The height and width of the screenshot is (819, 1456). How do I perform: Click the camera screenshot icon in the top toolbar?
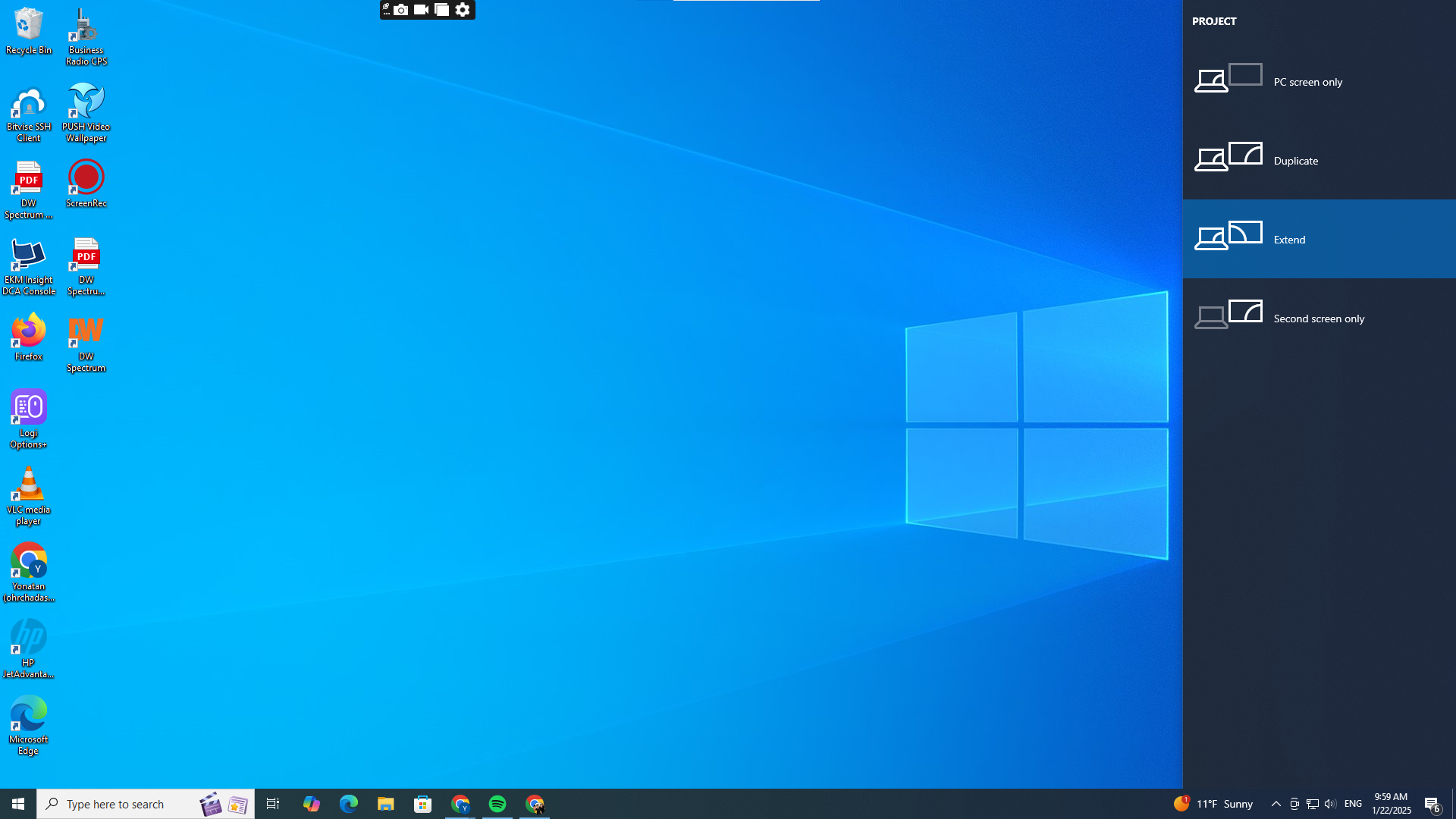(401, 10)
